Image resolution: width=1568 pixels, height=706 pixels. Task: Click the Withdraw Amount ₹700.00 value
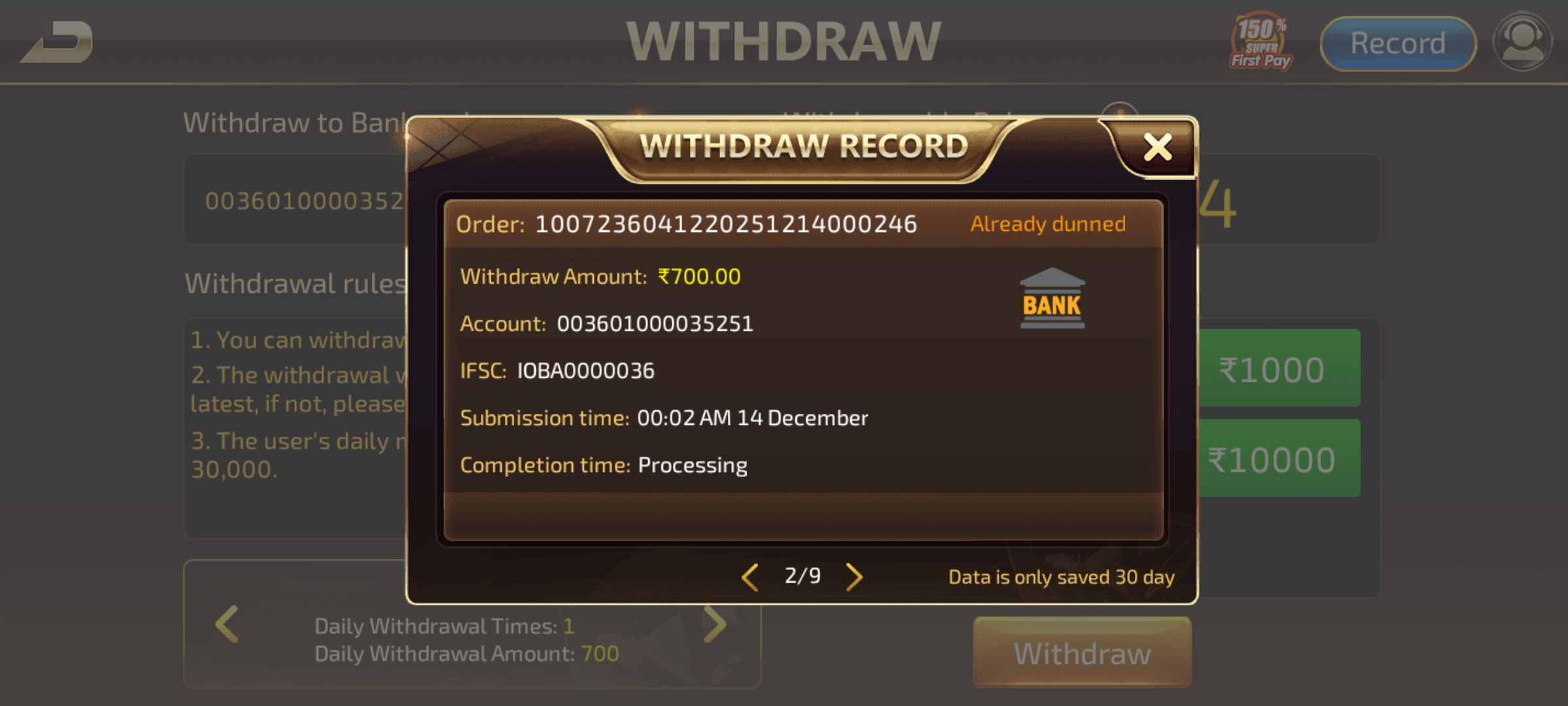(699, 277)
